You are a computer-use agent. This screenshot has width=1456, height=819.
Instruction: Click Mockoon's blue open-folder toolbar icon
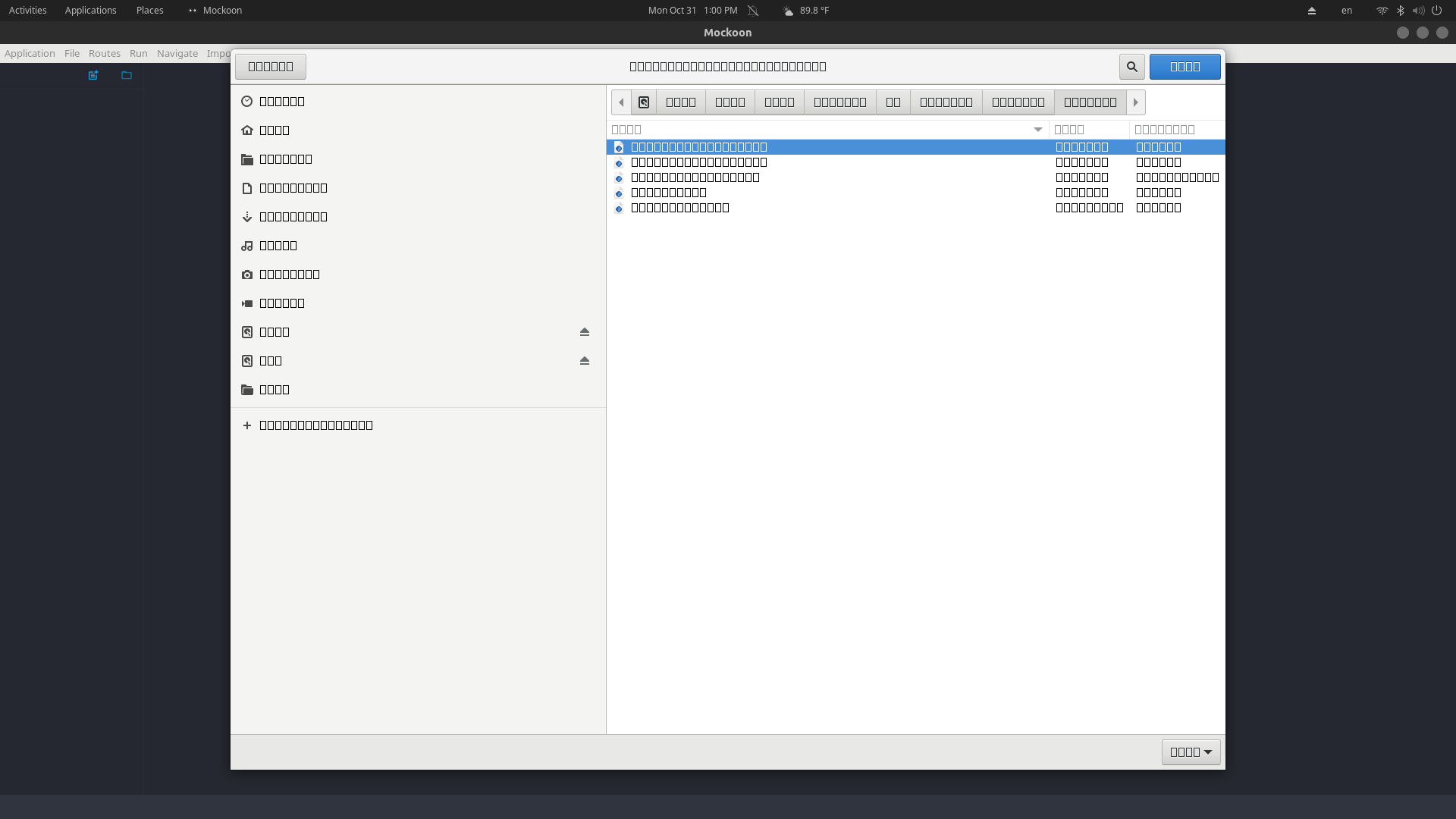click(126, 75)
